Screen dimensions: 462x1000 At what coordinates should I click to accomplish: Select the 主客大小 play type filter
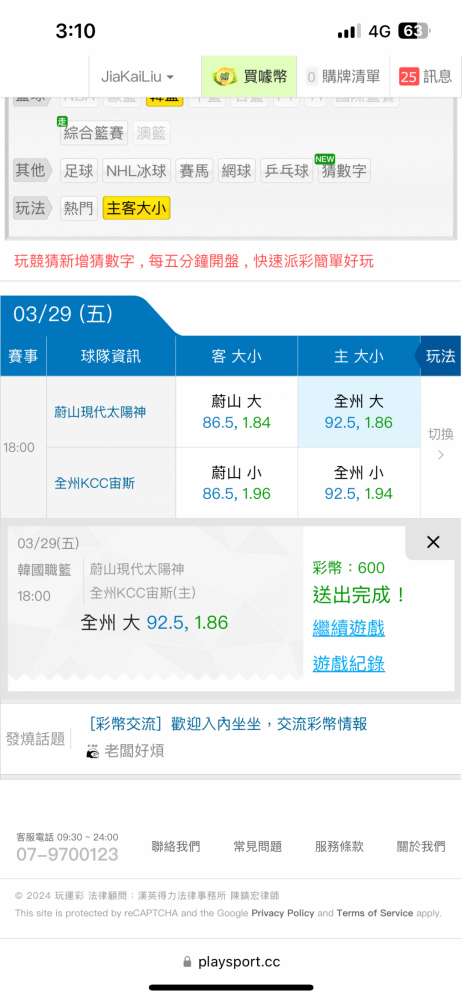137,209
